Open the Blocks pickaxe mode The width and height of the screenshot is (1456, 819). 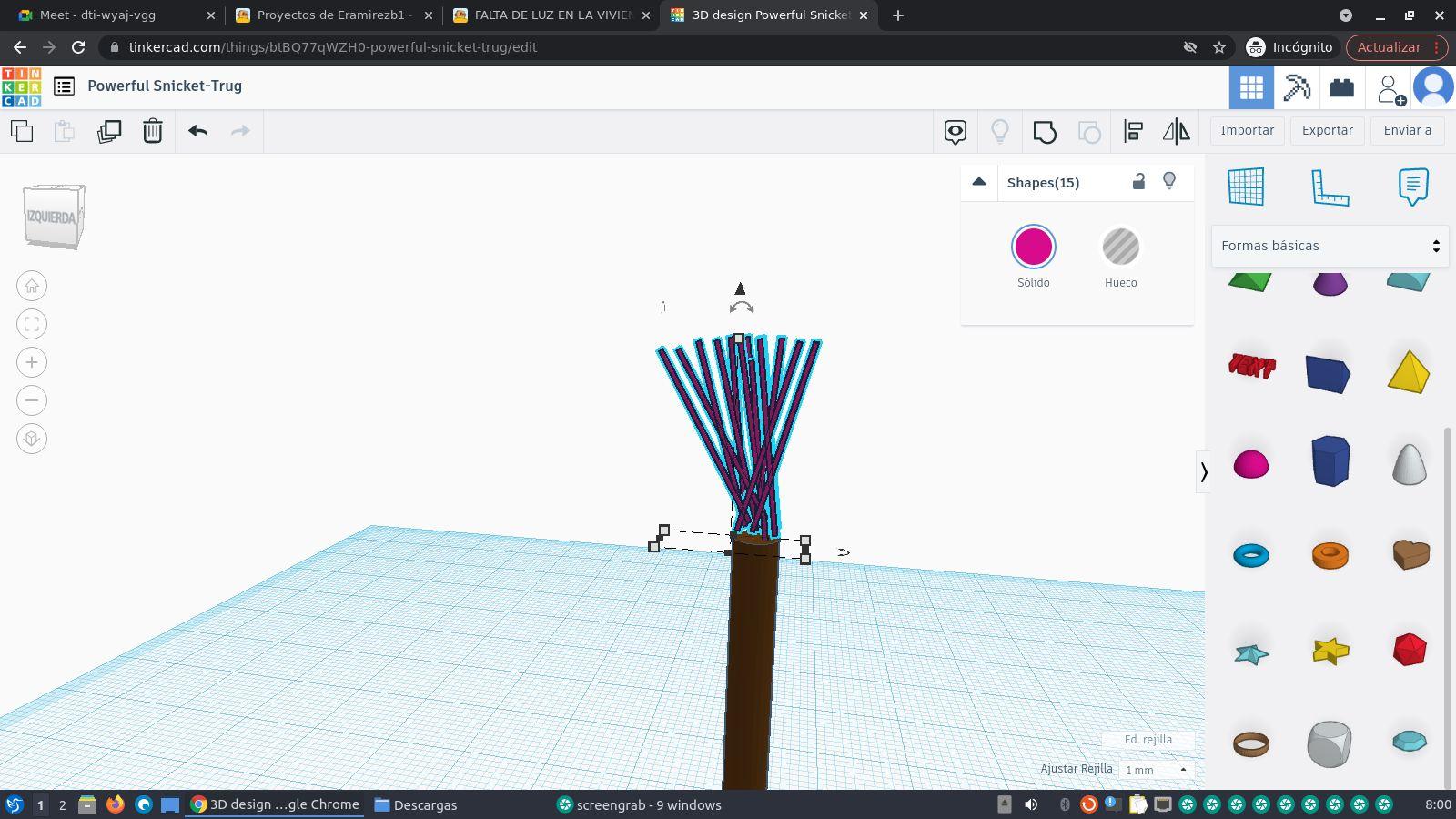click(1297, 87)
